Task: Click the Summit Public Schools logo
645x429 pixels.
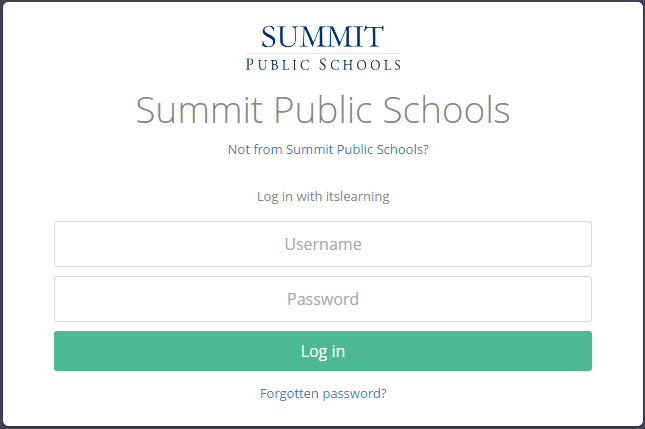Action: click(323, 47)
